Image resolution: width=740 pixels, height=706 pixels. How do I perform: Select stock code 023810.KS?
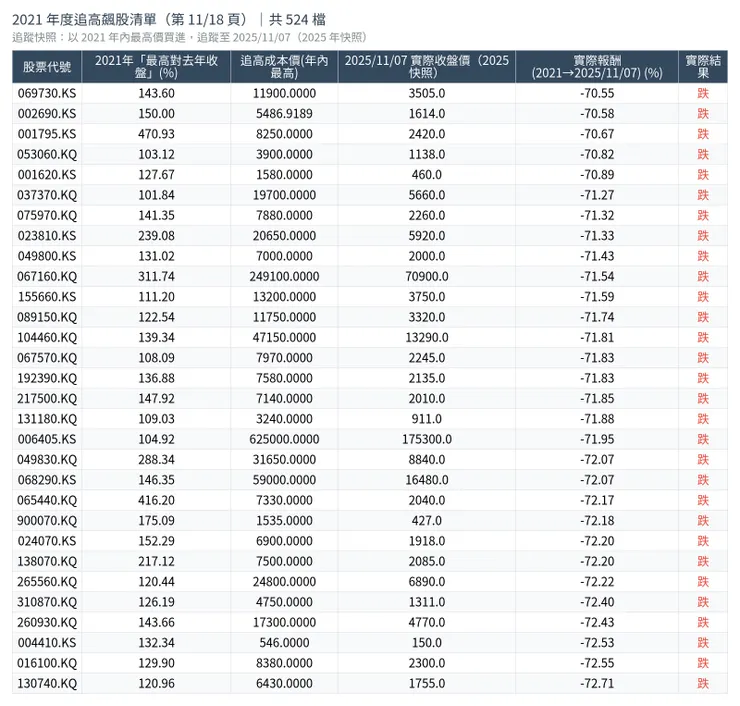click(x=47, y=235)
